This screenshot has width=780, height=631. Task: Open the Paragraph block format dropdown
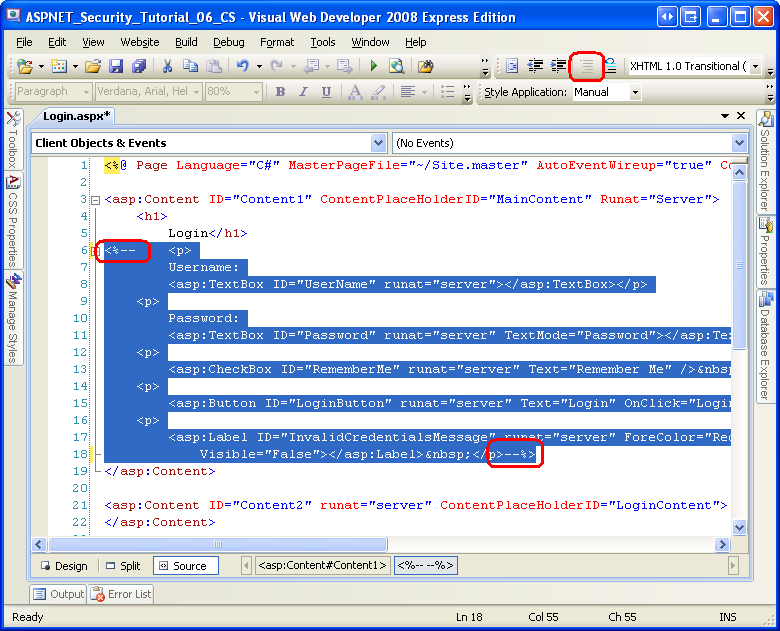(86, 92)
